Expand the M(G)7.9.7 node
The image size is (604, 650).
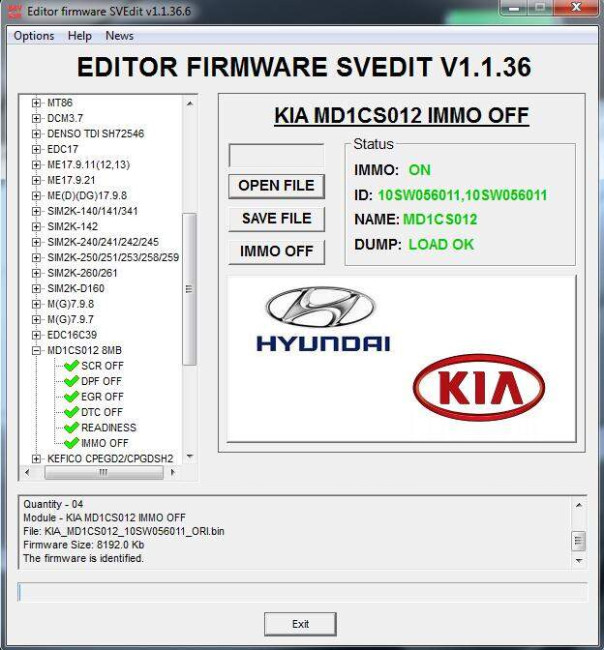pos(36,319)
